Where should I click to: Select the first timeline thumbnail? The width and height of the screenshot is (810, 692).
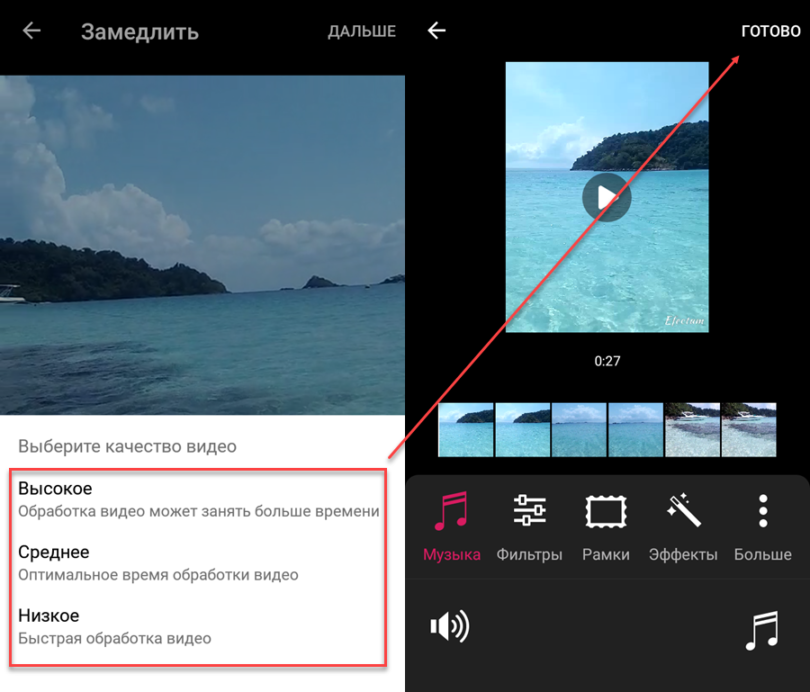[466, 430]
